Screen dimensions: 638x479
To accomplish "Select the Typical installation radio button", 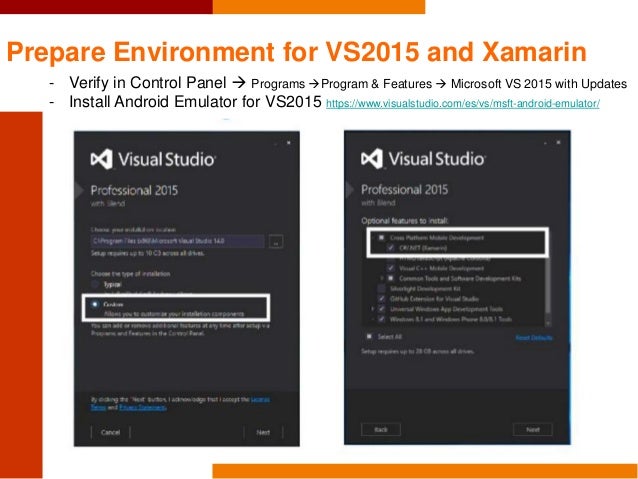I will point(95,284).
